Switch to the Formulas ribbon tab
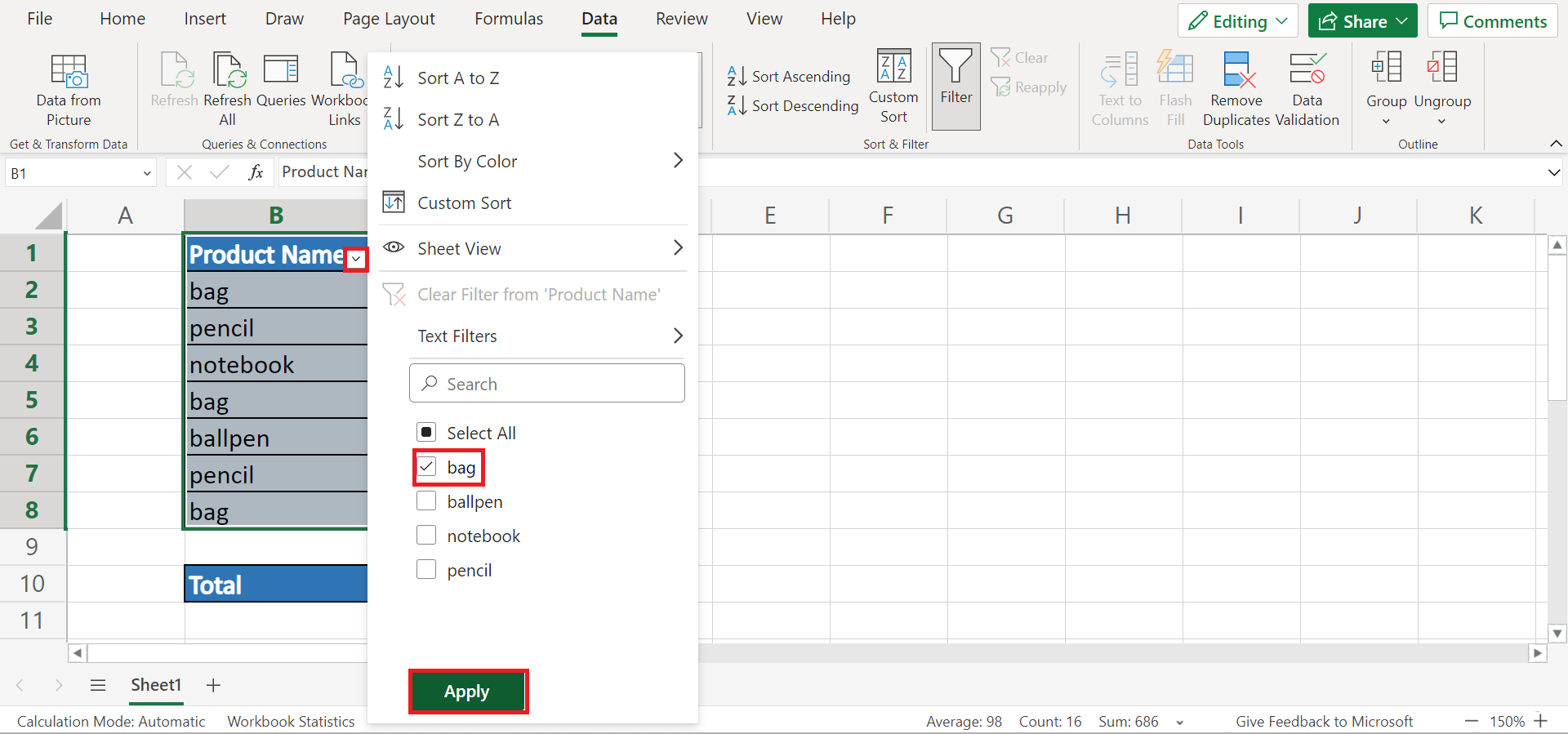This screenshot has height=734, width=1568. [x=509, y=19]
